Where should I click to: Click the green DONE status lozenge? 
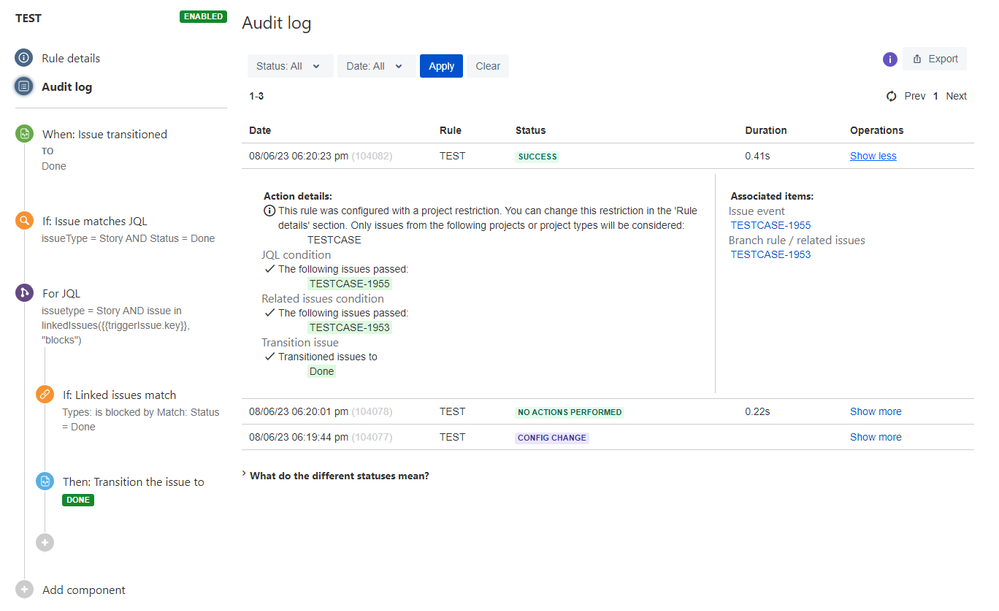pos(78,500)
